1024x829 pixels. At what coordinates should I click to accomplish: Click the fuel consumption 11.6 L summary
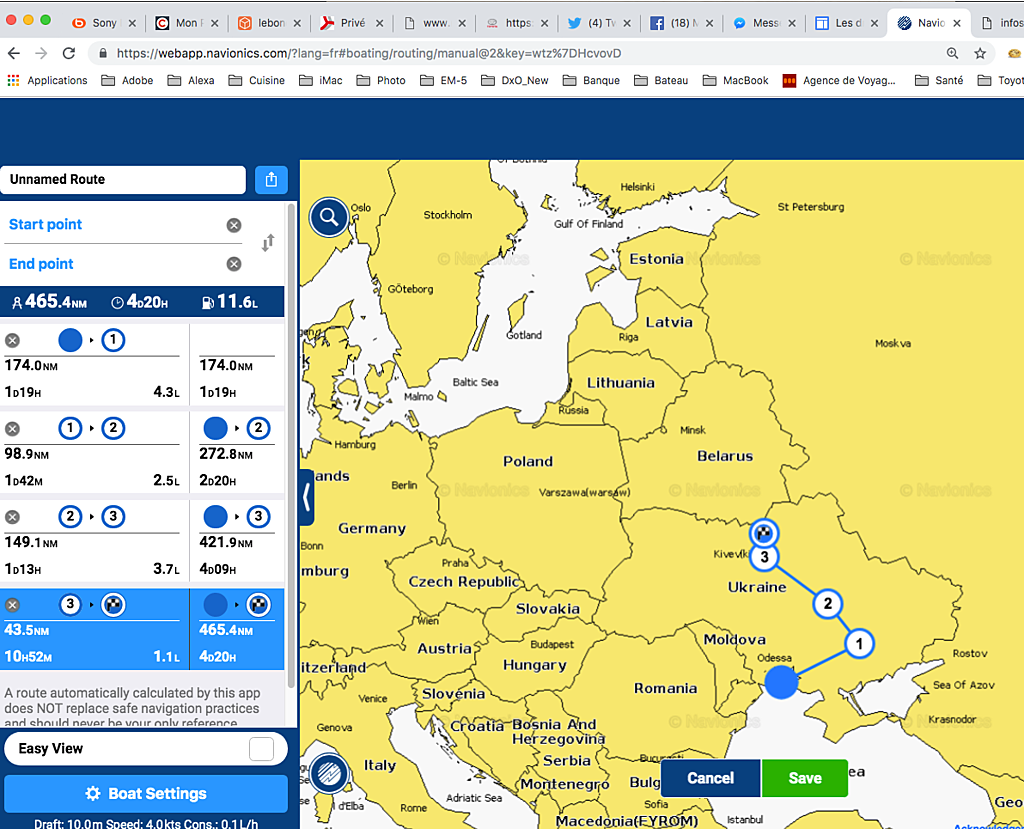pos(230,302)
